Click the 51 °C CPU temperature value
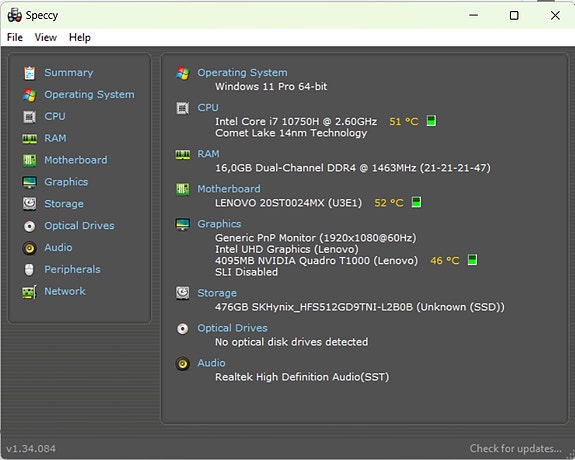 point(404,121)
